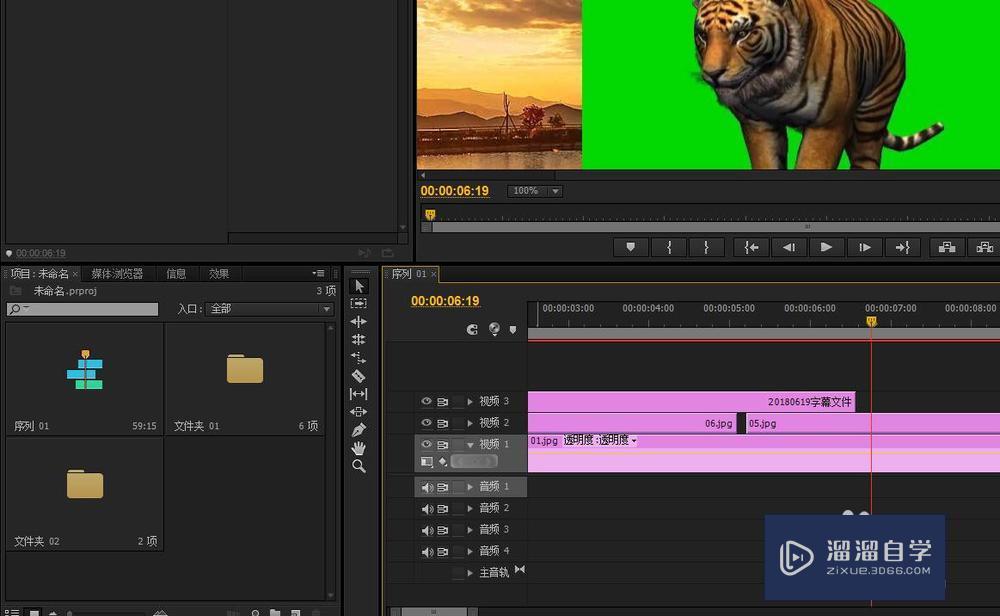Image resolution: width=1000 pixels, height=616 pixels.
Task: Mute the 音频 1 track speaker
Action: point(427,487)
